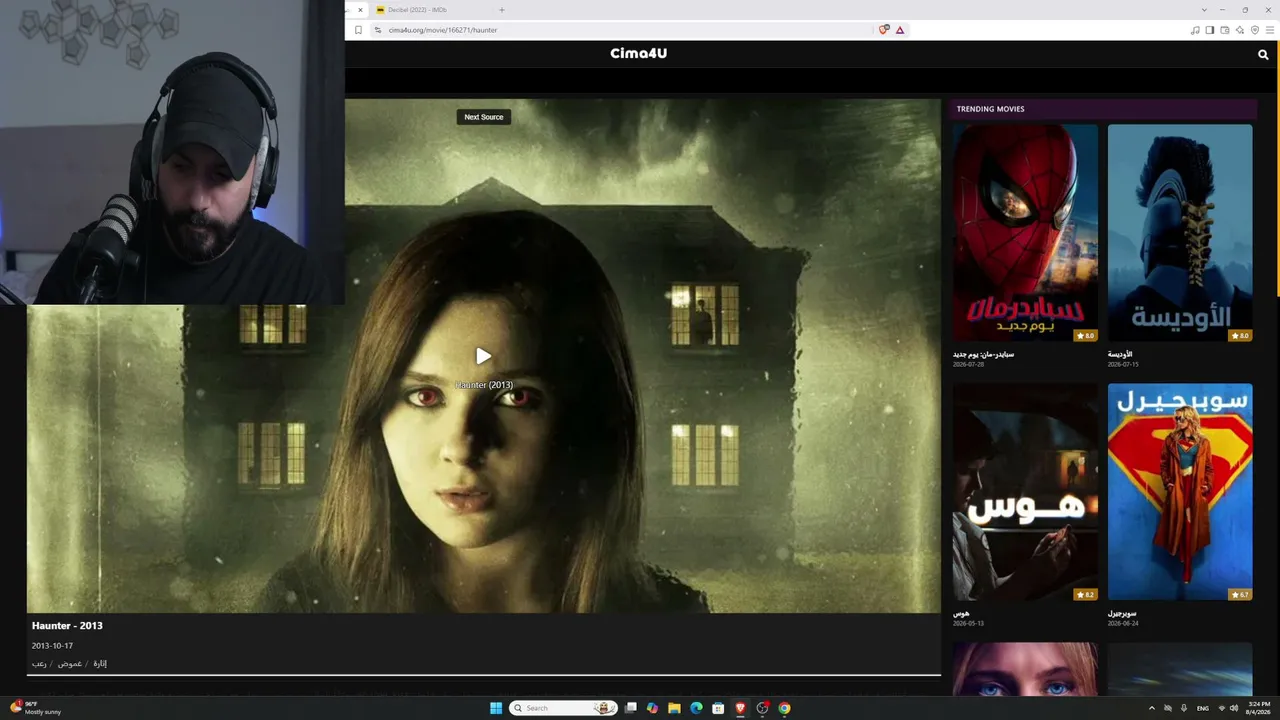Open the Supergirl trending movie poster
Viewport: 1280px width, 720px height.
coord(1180,492)
